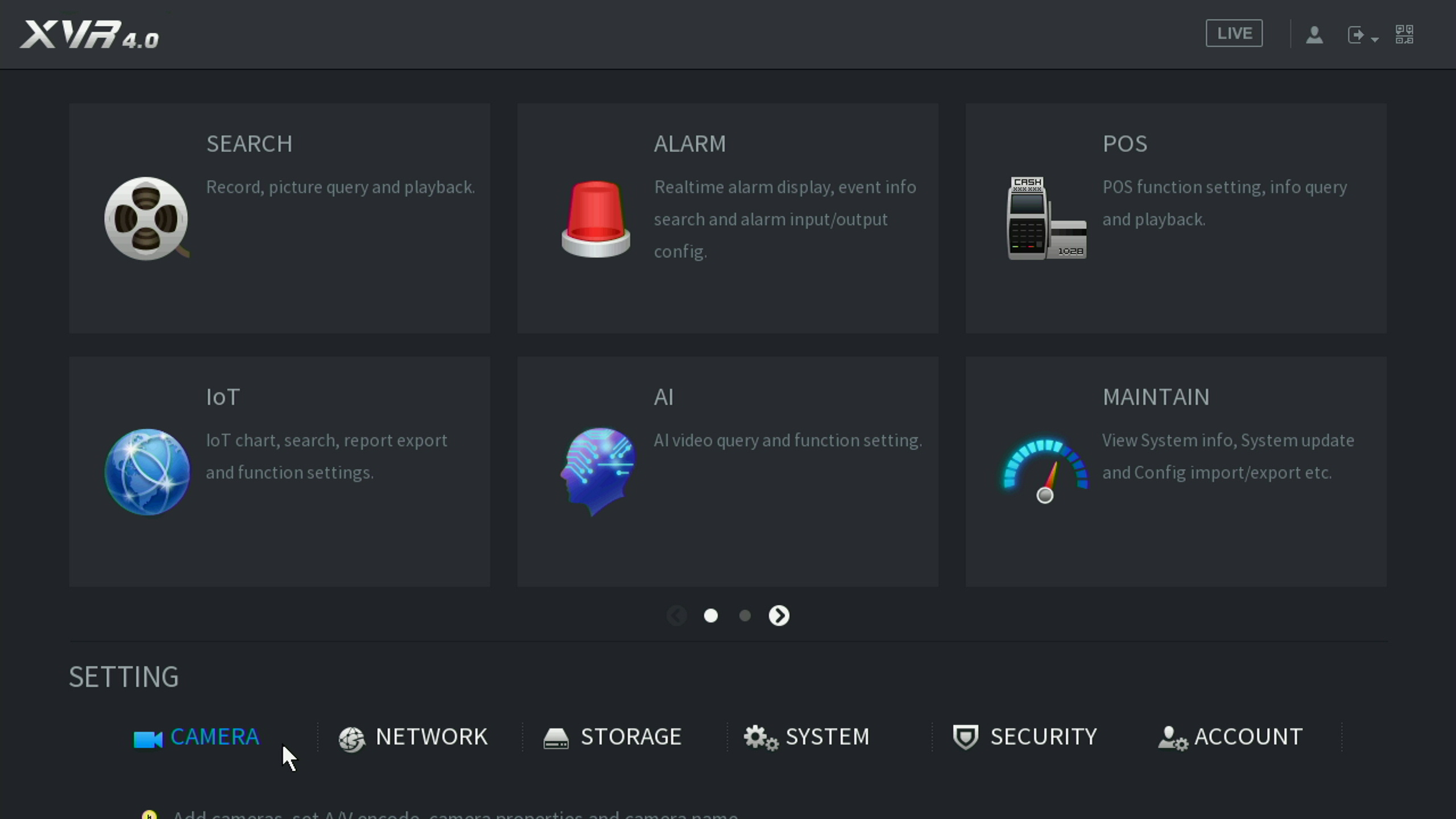Click the LIVE button
1456x819 pixels.
pyautogui.click(x=1234, y=34)
